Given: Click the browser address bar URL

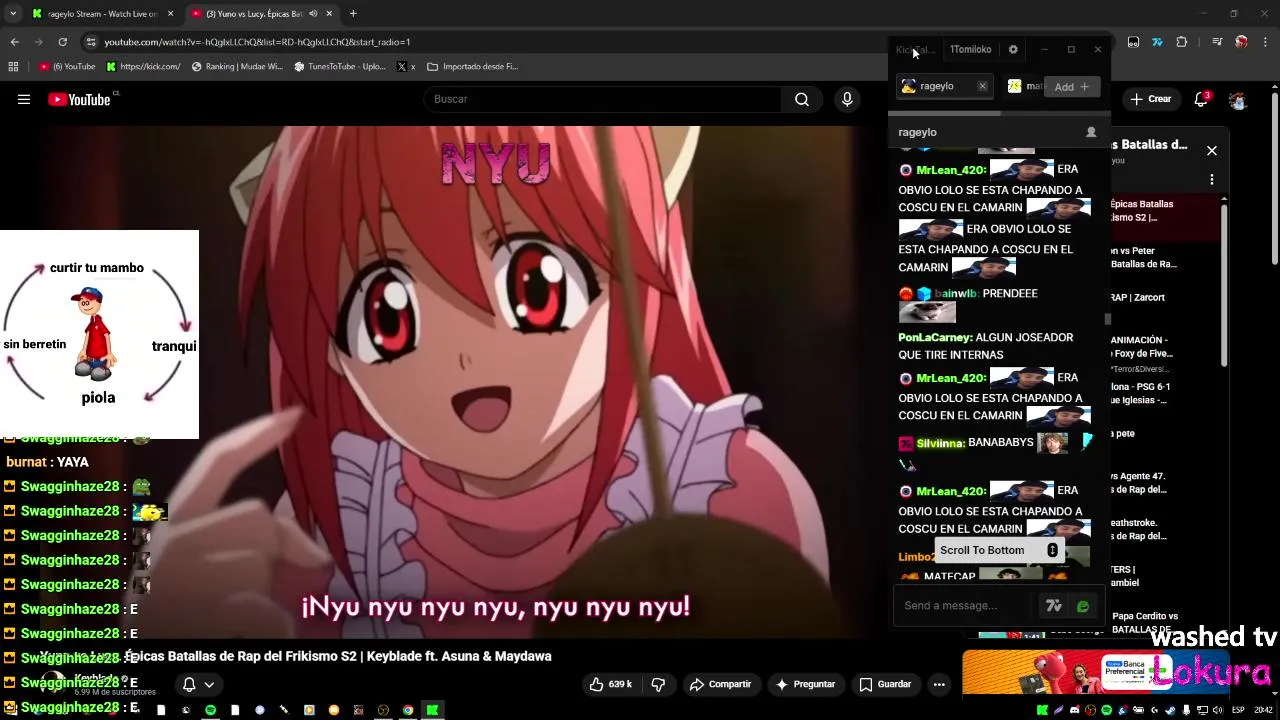Looking at the screenshot, I should [x=257, y=42].
